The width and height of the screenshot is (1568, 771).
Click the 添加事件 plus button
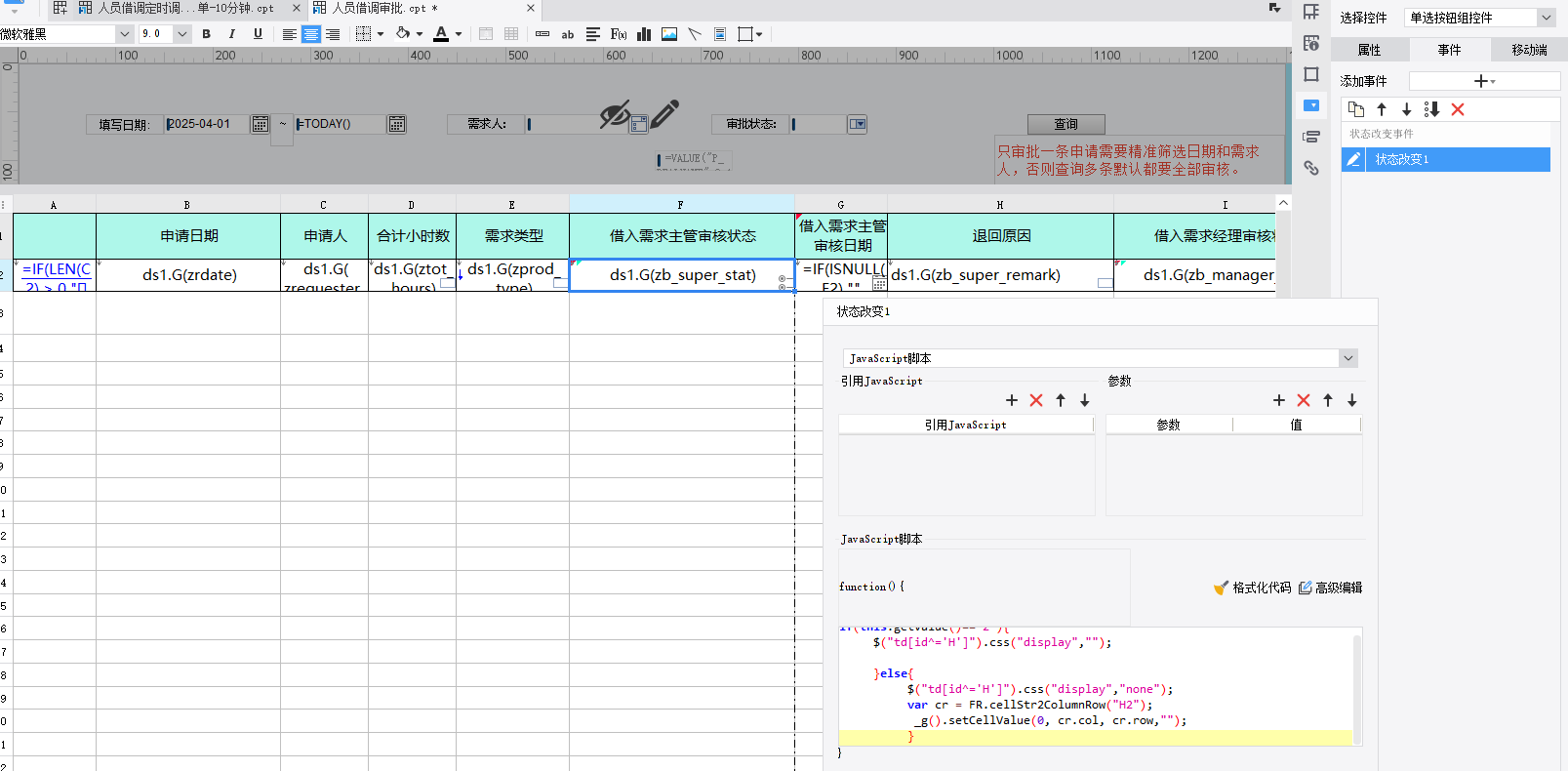(x=1484, y=81)
